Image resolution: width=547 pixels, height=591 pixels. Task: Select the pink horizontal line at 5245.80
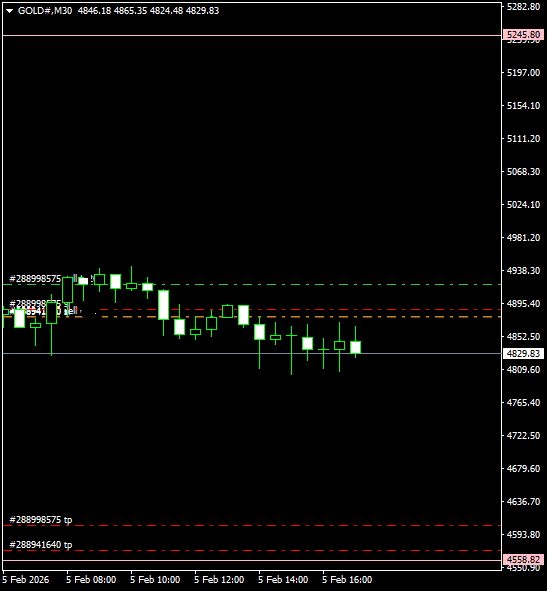coord(252,35)
